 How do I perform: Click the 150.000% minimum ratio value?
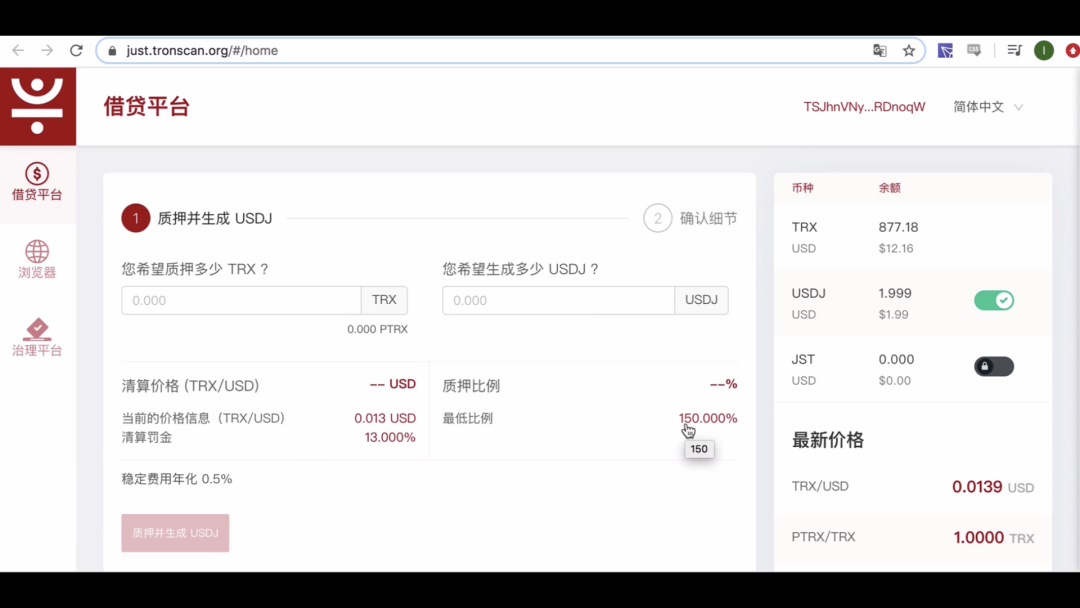coord(708,418)
